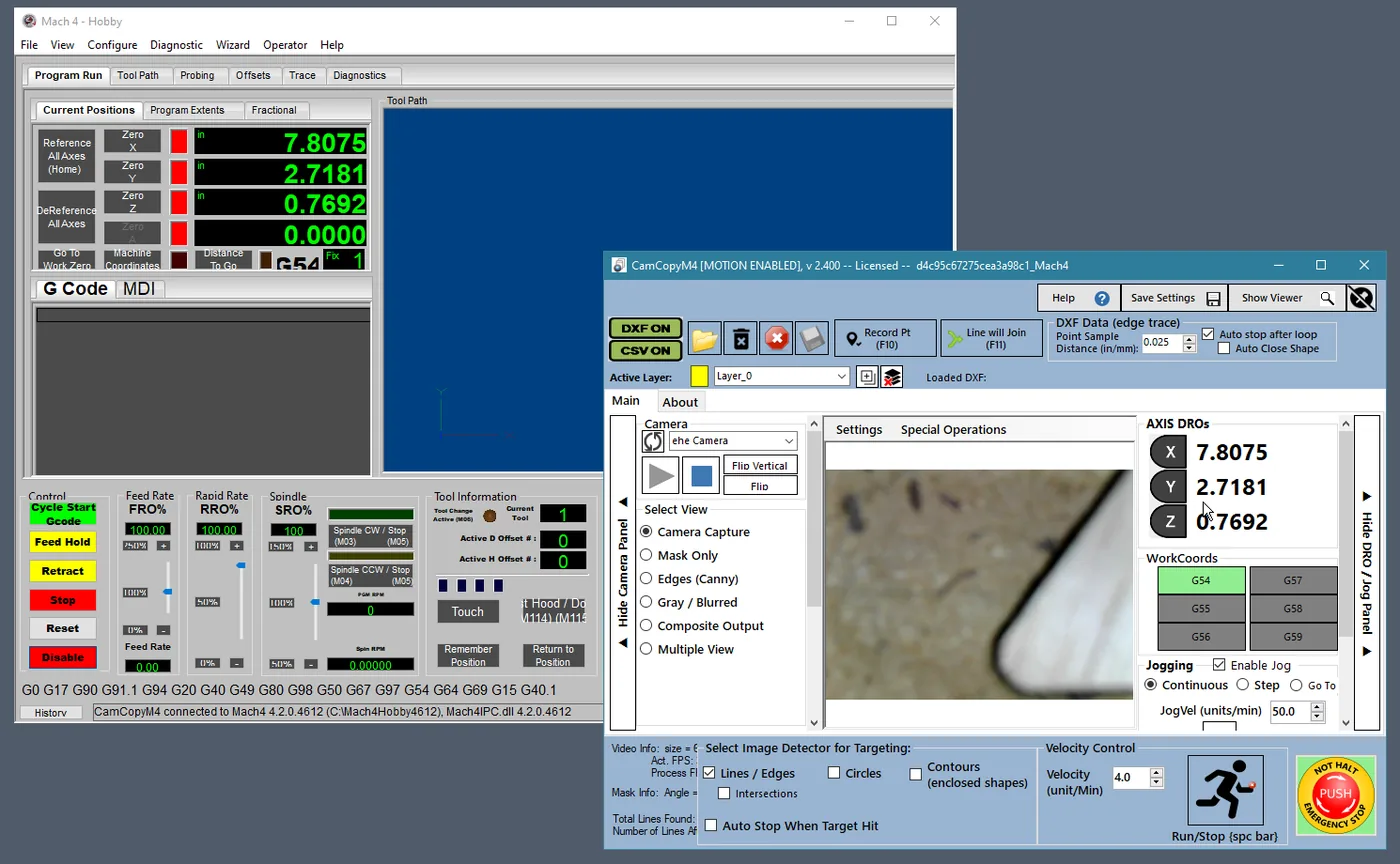Viewport: 1400px width, 864px height.
Task: Uncheck Auto stop after loop
Action: [x=1208, y=334]
